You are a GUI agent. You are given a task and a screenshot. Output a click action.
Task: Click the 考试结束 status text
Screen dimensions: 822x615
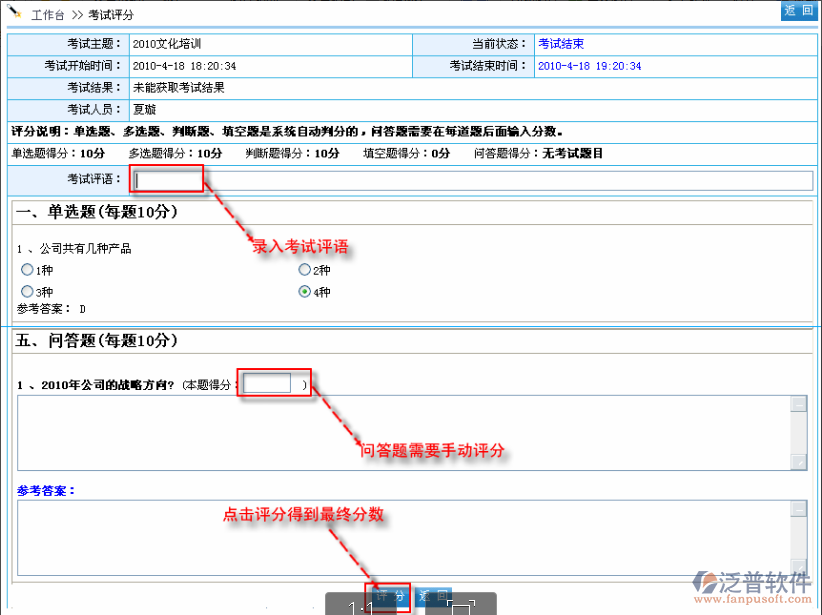pyautogui.click(x=561, y=44)
